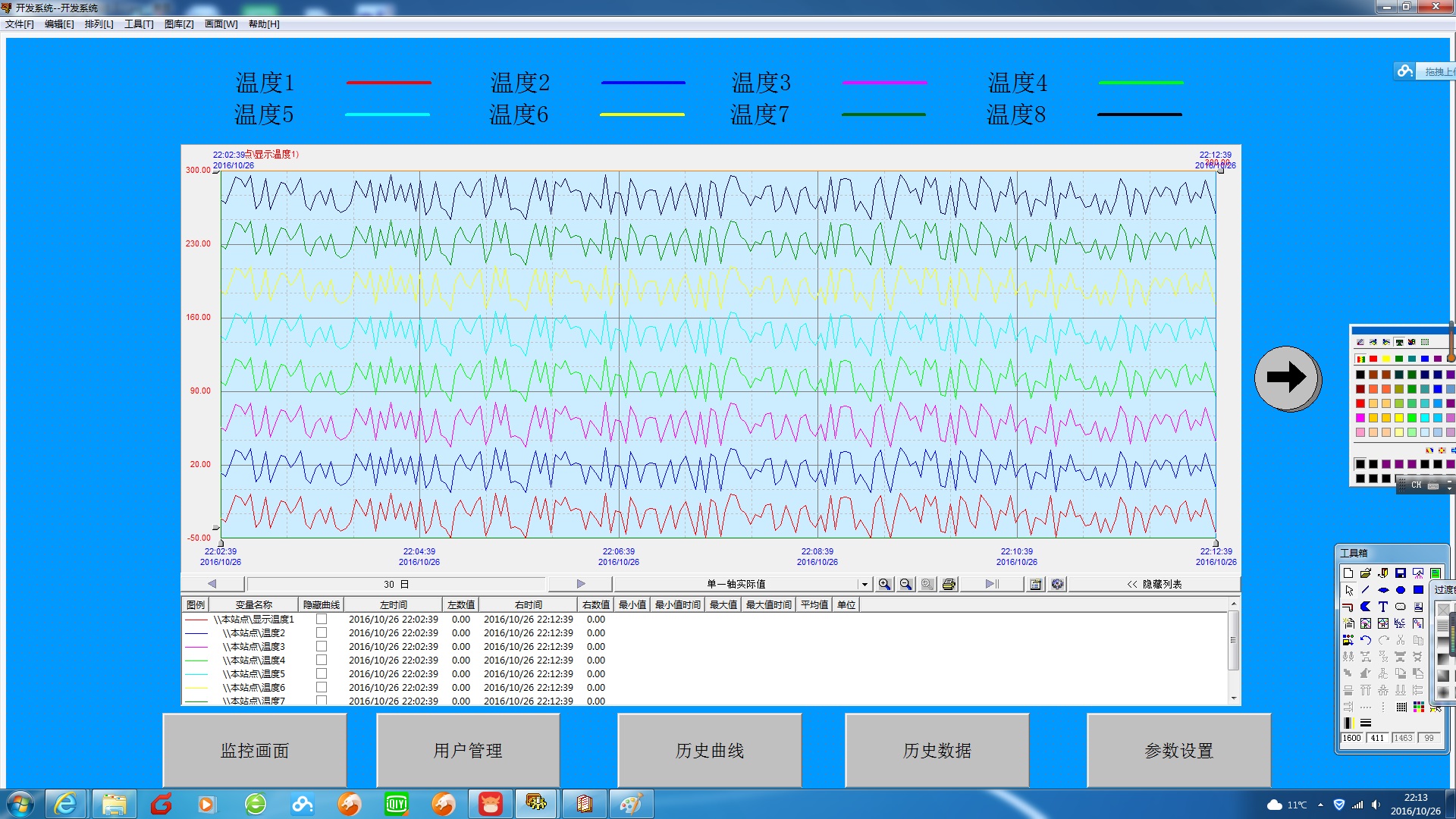This screenshot has width=1456, height=819.
Task: Click the 1600 width field in toolbox
Action: click(x=1352, y=738)
